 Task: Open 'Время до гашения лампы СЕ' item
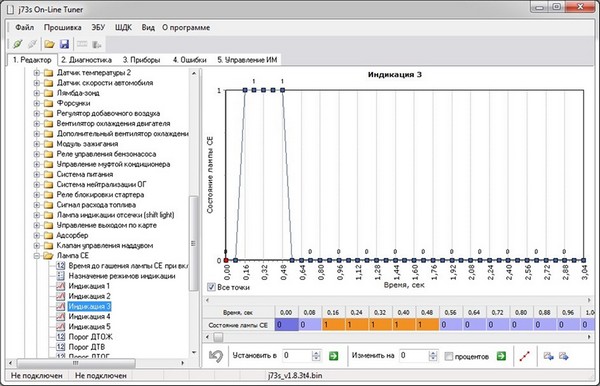[x=128, y=265]
